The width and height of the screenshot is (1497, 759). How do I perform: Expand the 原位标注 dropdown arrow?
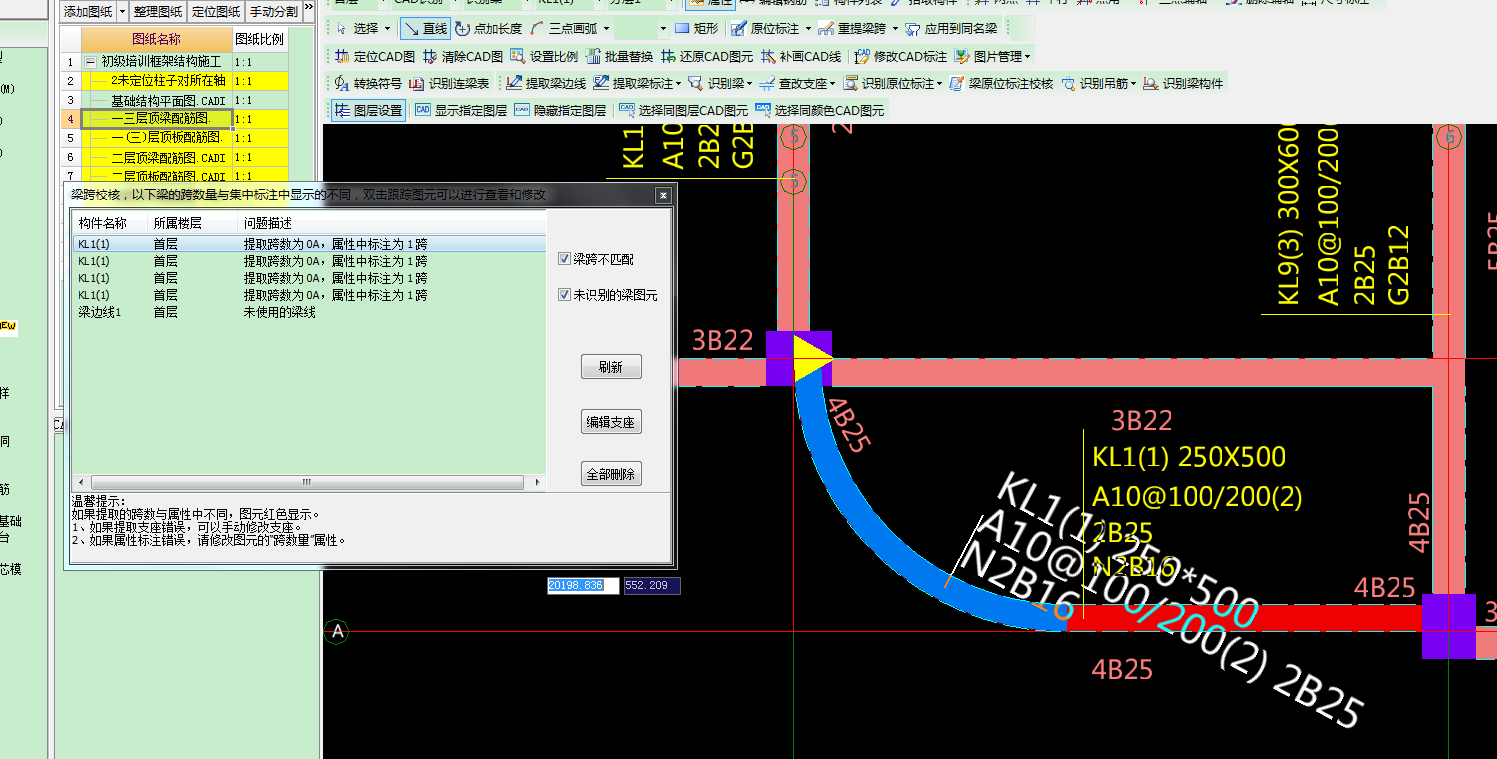point(808,29)
